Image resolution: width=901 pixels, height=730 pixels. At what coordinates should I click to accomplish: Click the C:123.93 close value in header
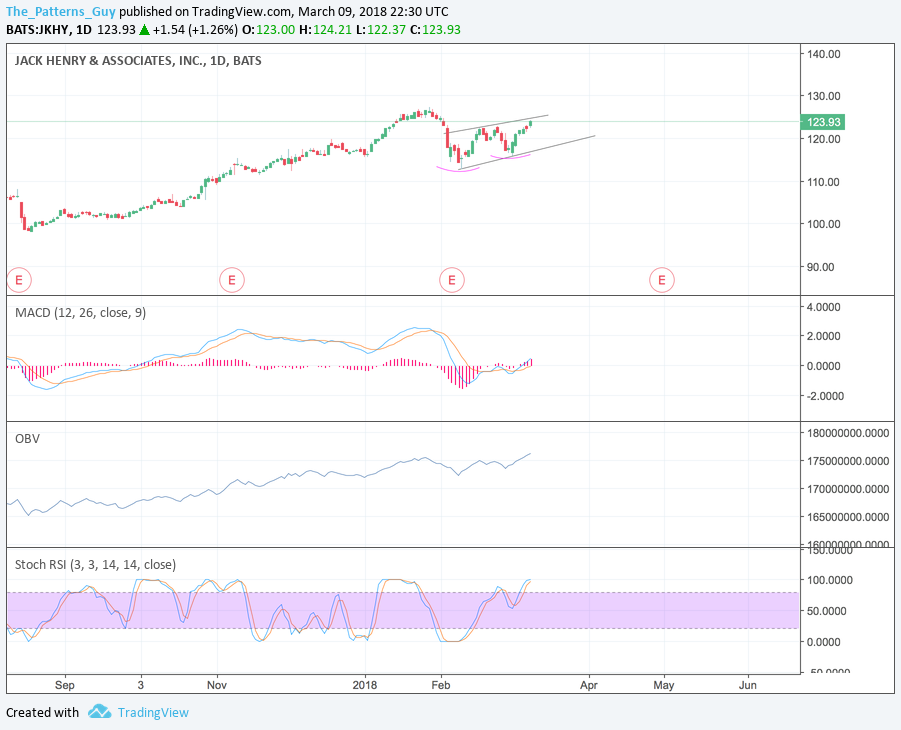[x=436, y=30]
